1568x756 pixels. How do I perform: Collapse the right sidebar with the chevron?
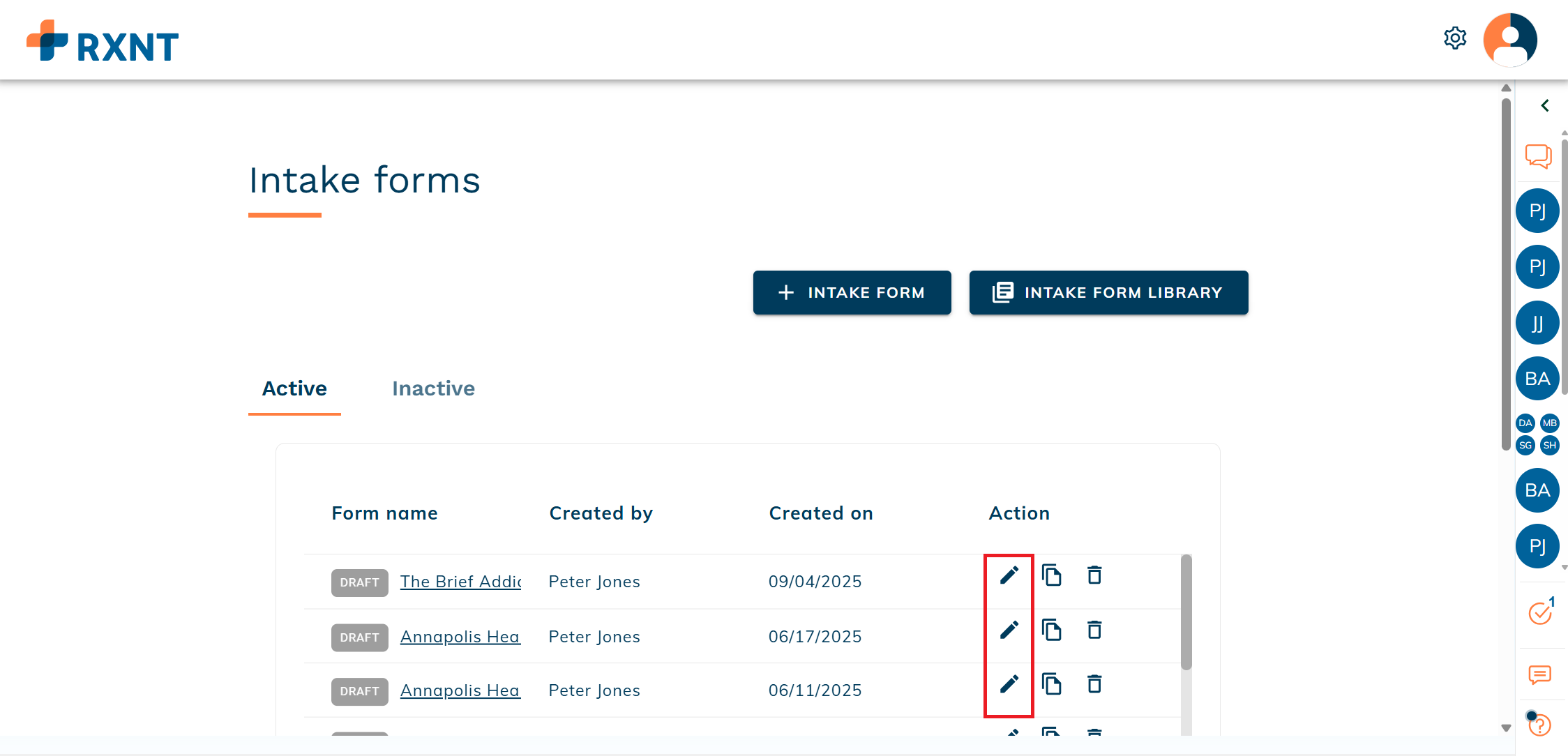pos(1545,105)
